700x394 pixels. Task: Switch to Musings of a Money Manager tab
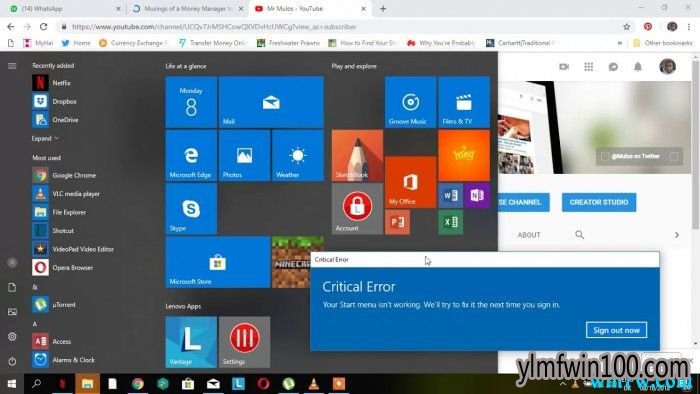pyautogui.click(x=188, y=8)
